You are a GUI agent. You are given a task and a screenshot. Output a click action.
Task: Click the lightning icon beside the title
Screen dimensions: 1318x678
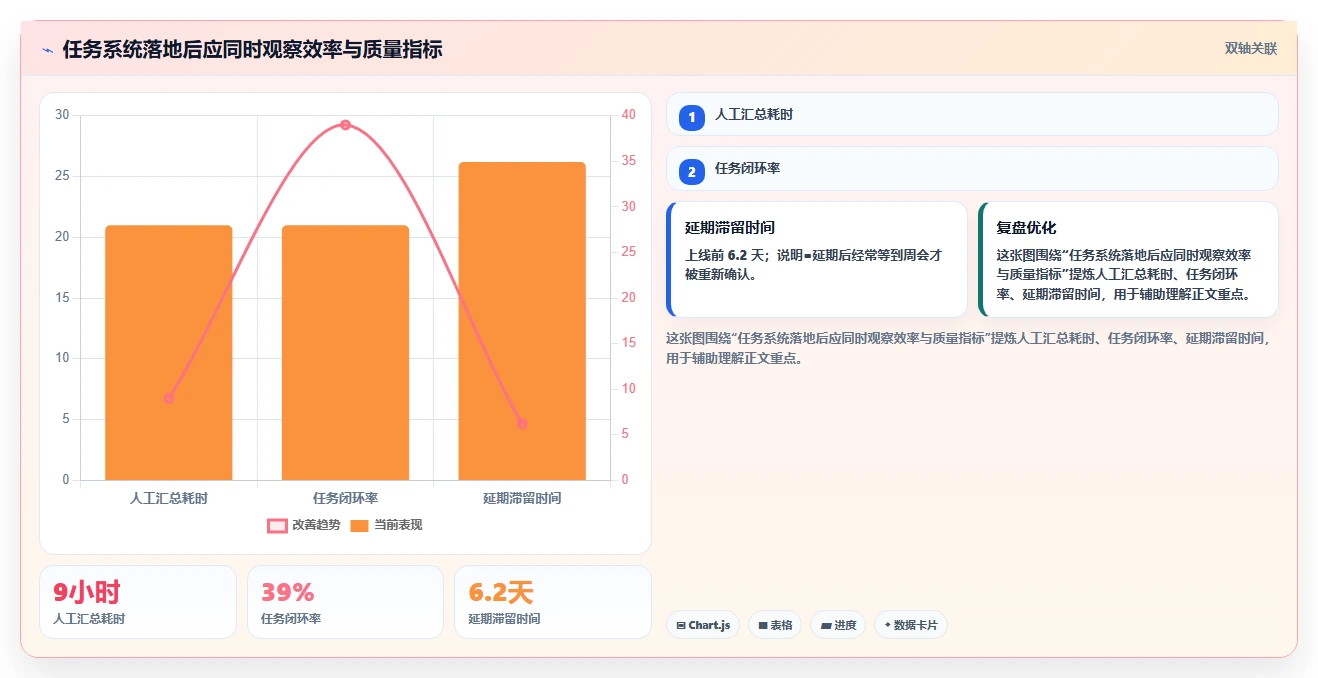tap(48, 50)
